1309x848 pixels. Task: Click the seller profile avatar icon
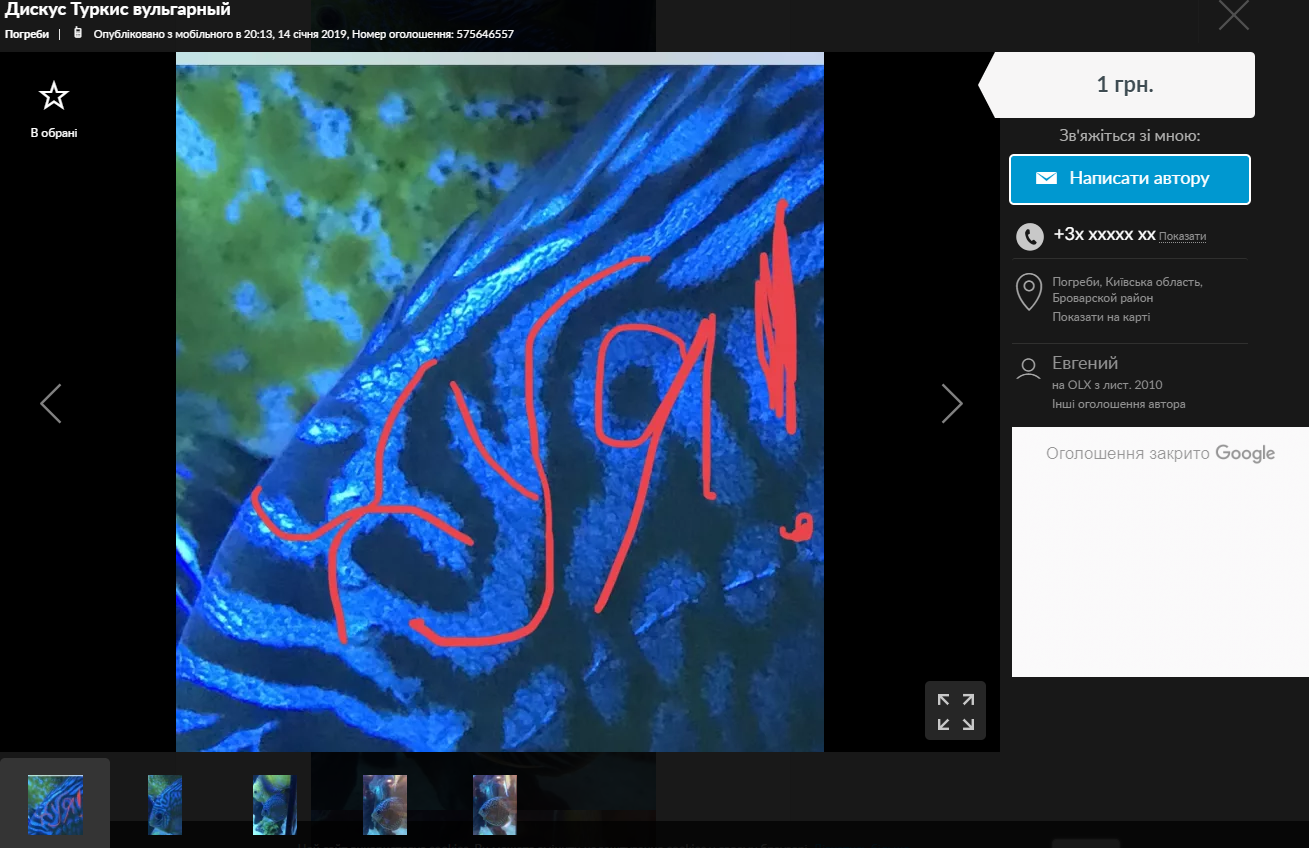tap(1028, 368)
